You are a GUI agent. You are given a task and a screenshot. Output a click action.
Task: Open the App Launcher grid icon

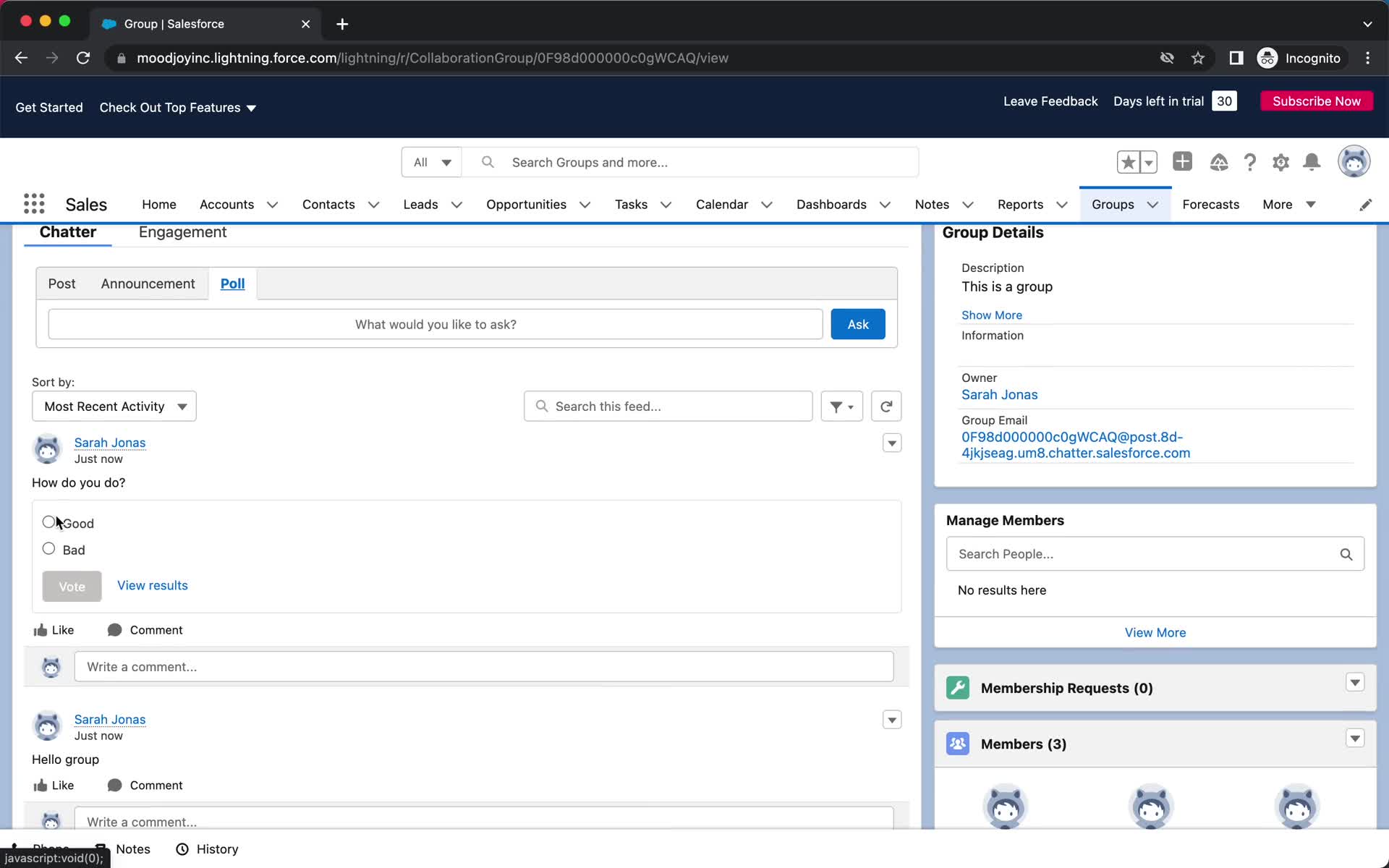(34, 204)
